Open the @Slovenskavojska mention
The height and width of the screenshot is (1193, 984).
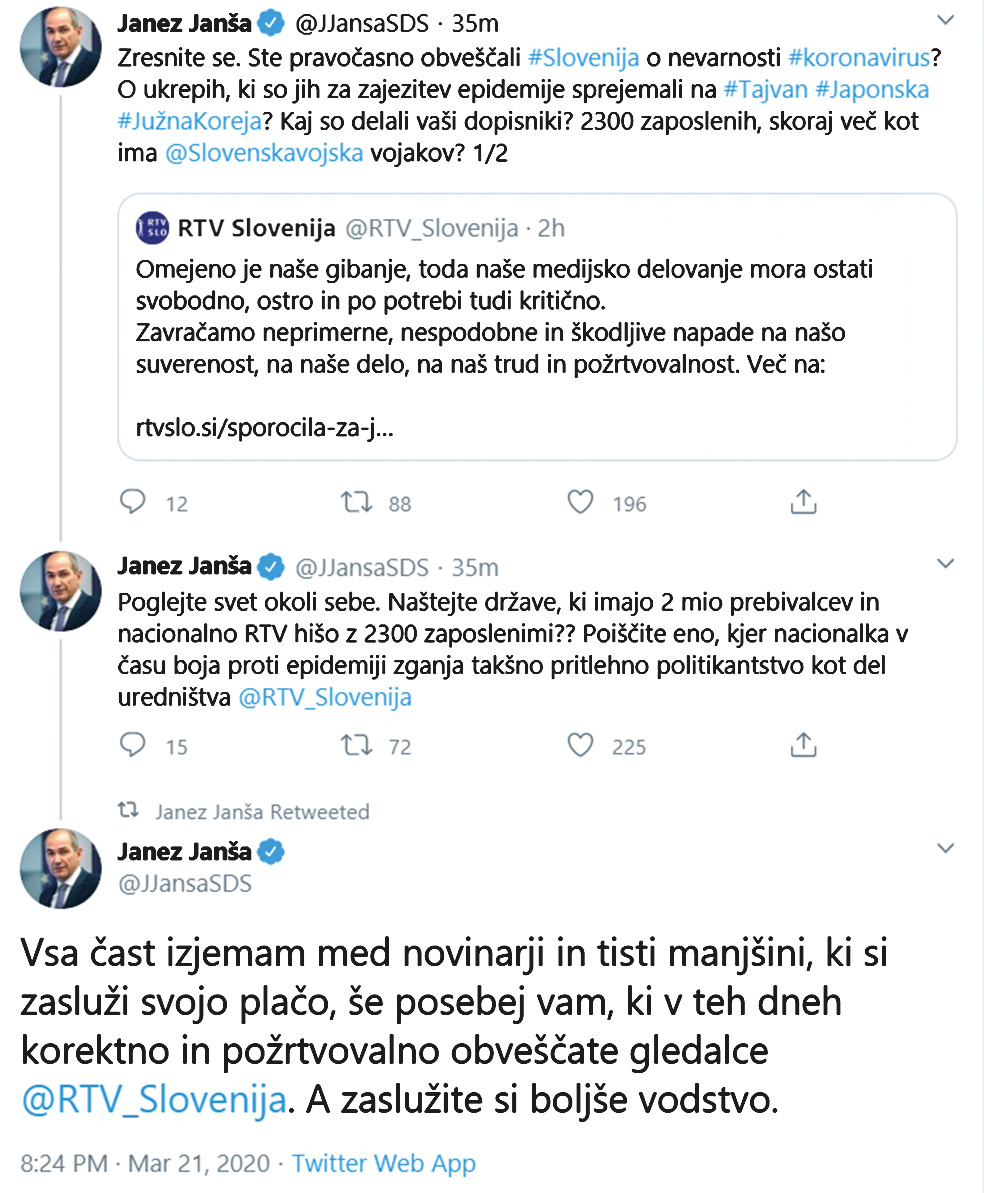coord(263,157)
